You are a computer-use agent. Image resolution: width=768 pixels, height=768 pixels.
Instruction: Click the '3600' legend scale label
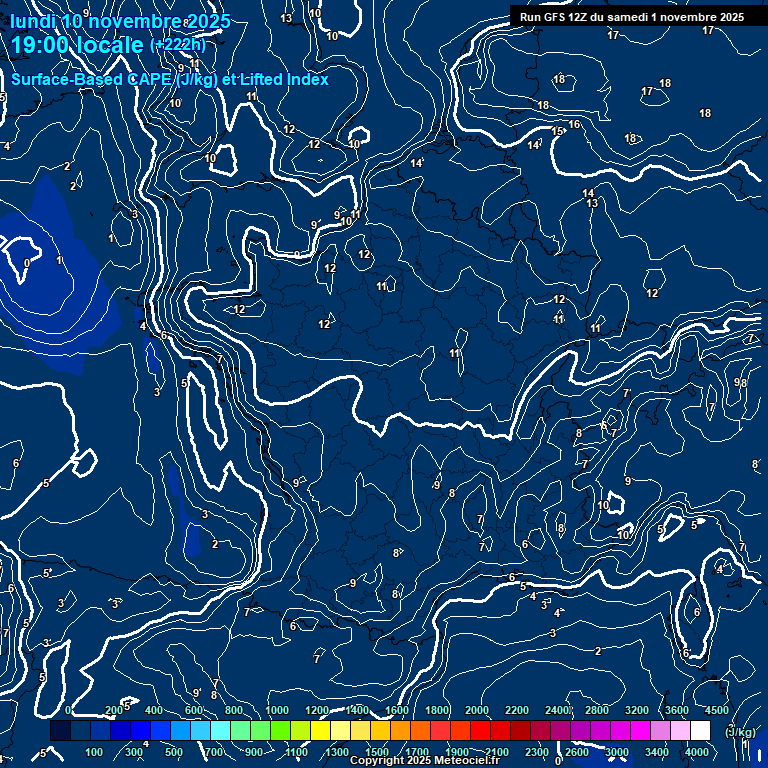[677, 710]
